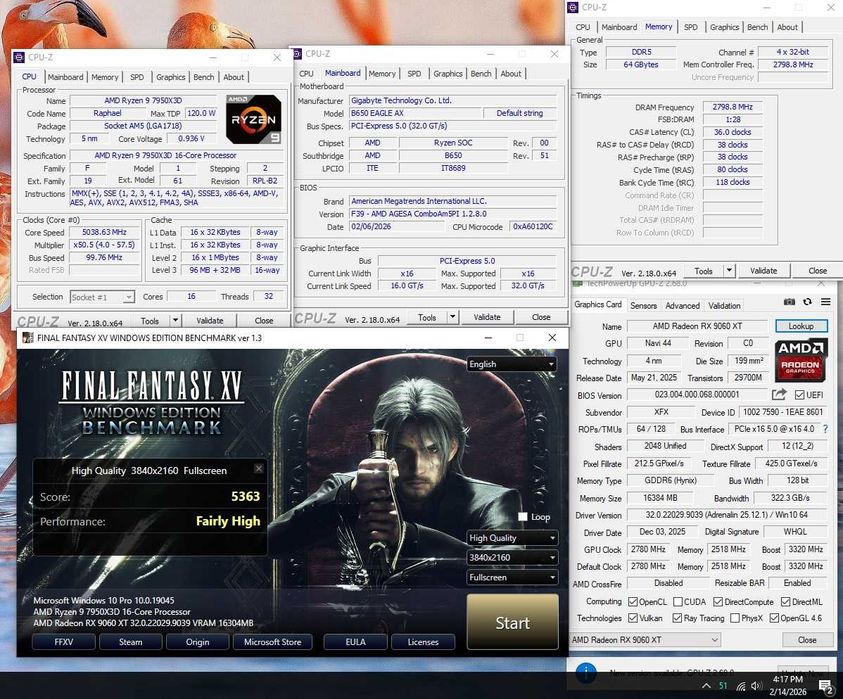
Task: Close the score result panel with X
Action: click(259, 468)
